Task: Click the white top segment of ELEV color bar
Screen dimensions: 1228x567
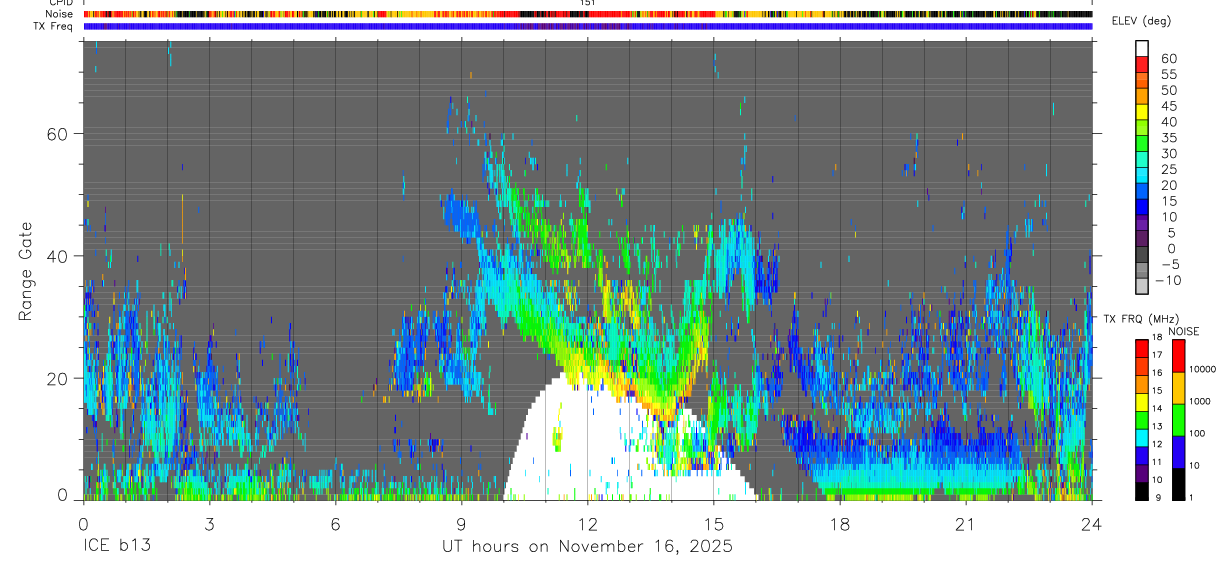Action: click(1142, 48)
